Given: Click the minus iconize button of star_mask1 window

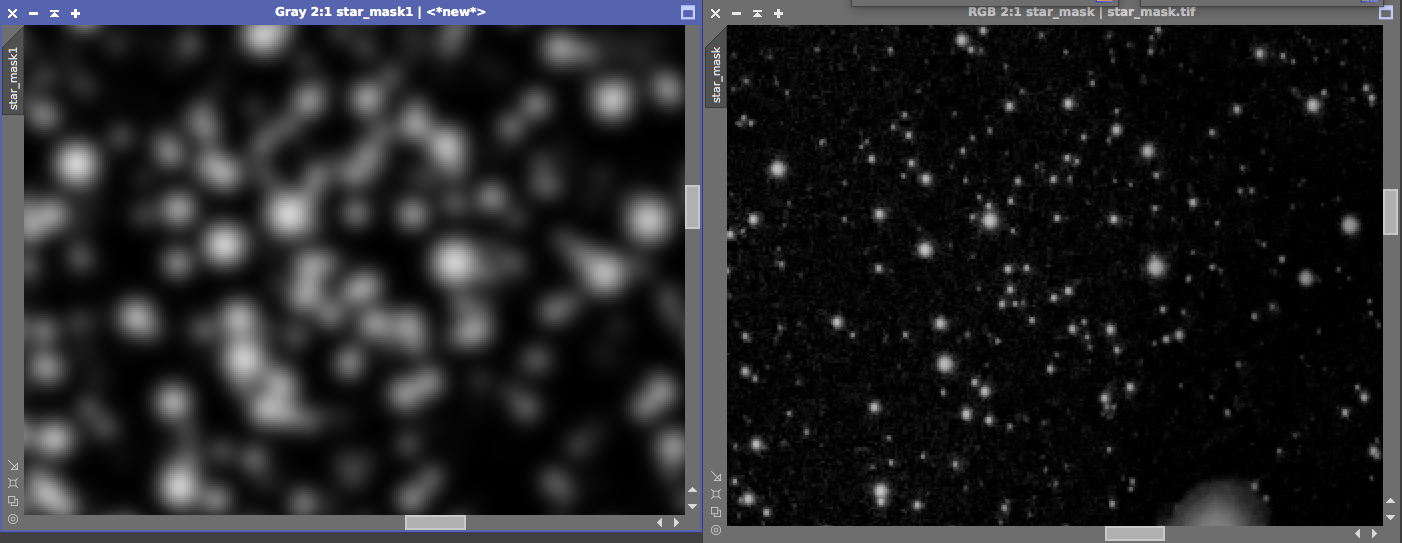Looking at the screenshot, I should pos(34,13).
